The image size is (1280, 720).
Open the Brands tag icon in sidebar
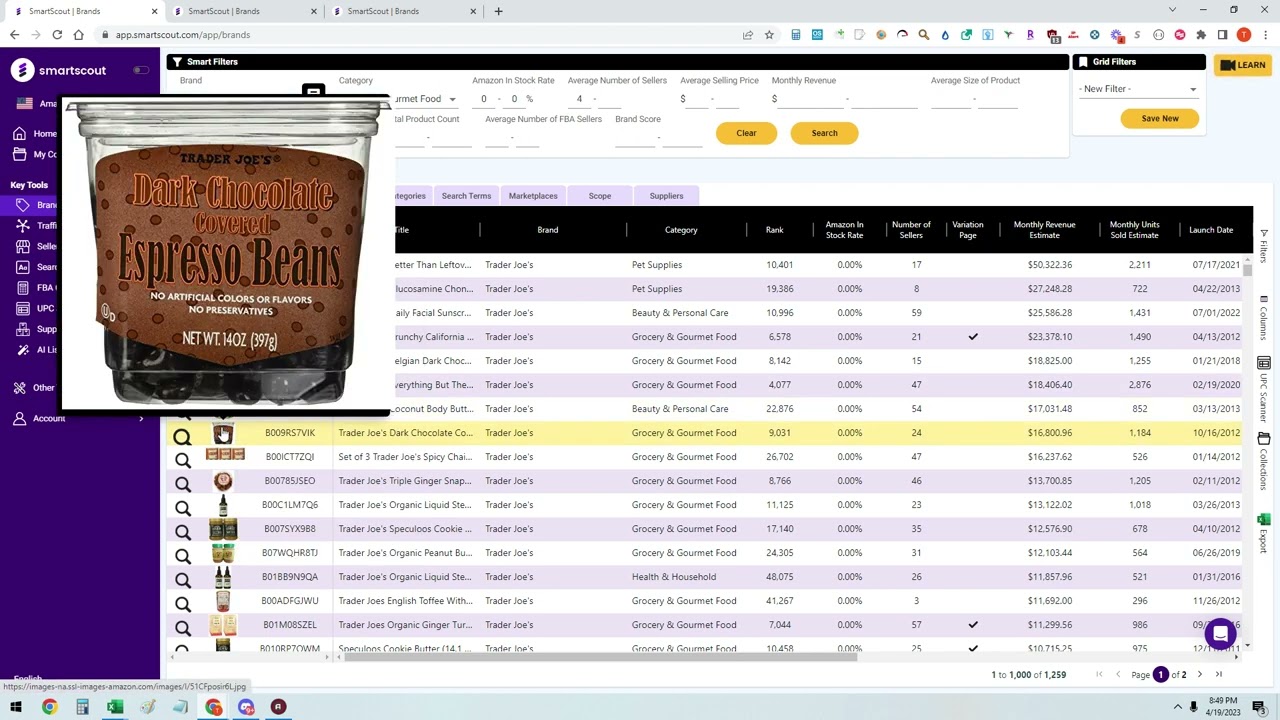tap(21, 205)
